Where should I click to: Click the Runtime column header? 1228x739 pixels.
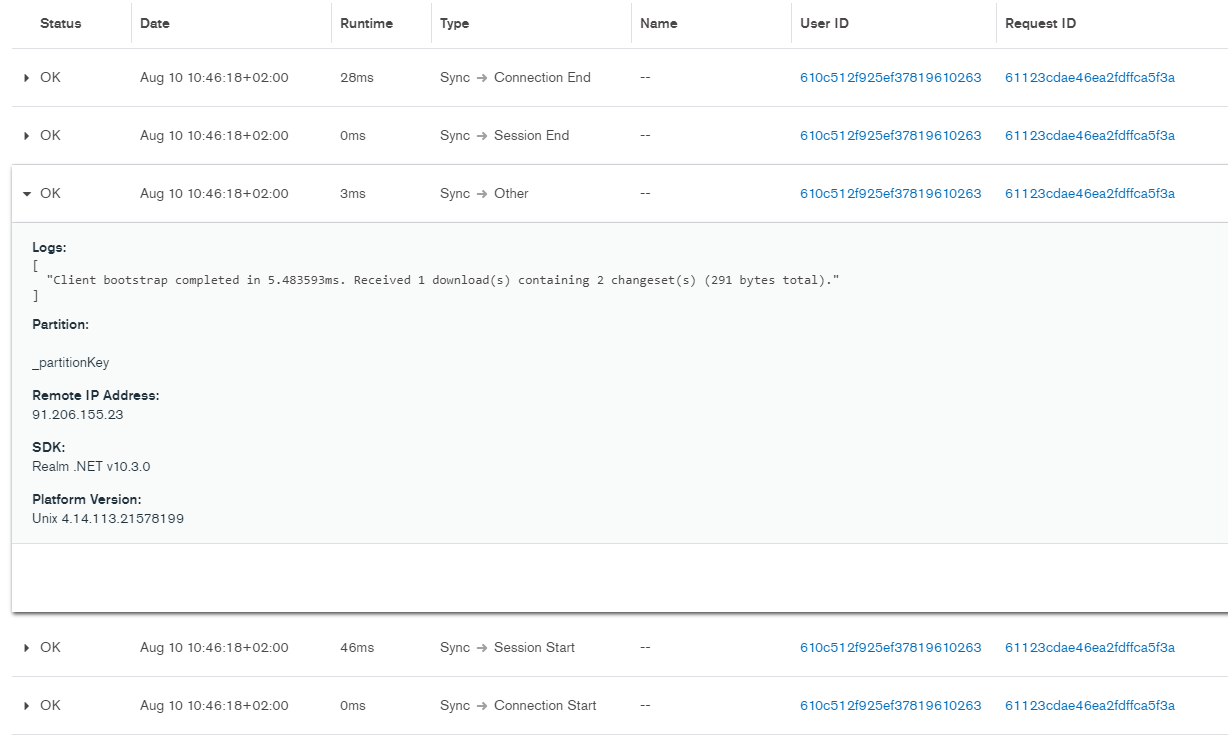pos(366,23)
